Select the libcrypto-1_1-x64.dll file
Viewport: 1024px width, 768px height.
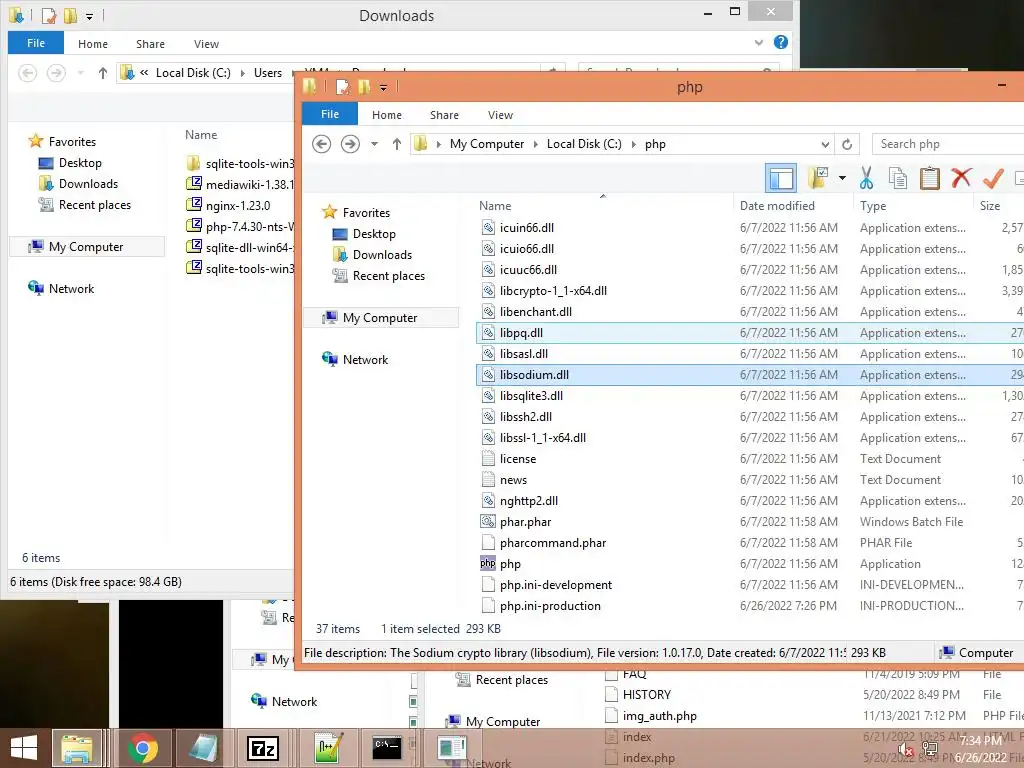pos(553,291)
